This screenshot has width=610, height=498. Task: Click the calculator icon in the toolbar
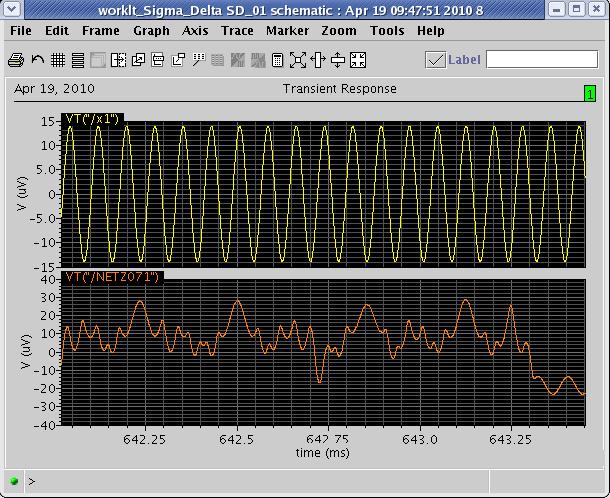coord(278,60)
